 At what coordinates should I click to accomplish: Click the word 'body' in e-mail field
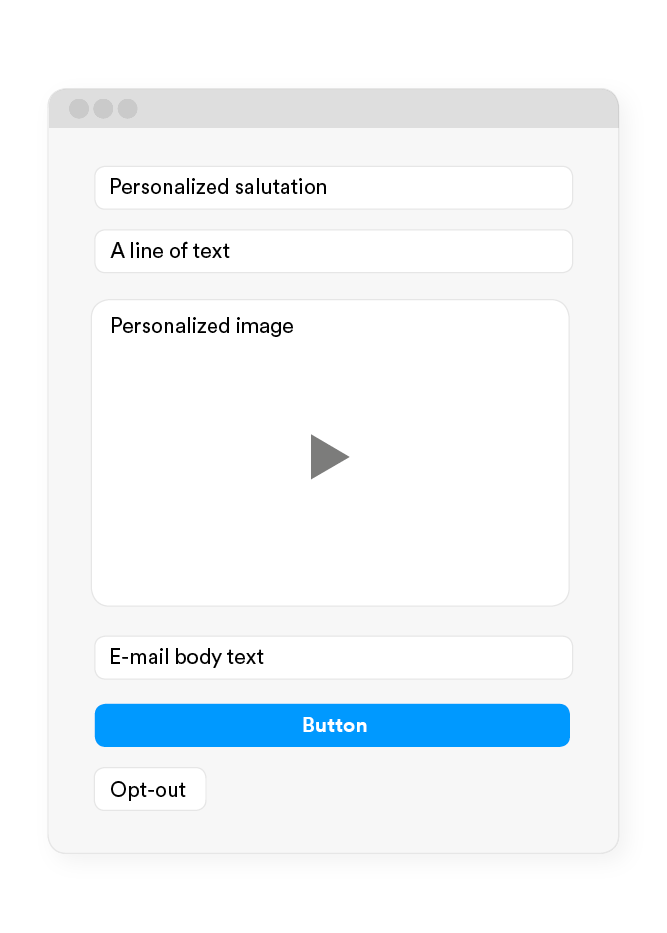(198, 657)
